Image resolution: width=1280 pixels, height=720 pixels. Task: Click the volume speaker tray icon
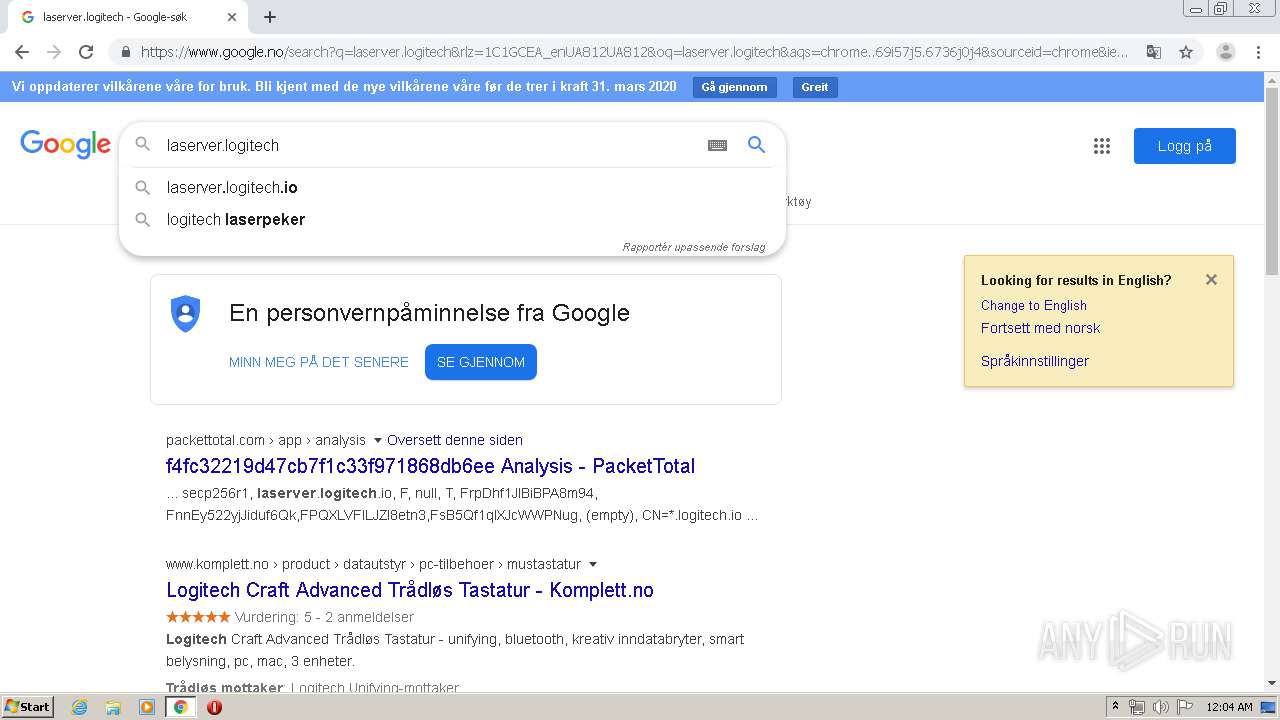click(1160, 707)
